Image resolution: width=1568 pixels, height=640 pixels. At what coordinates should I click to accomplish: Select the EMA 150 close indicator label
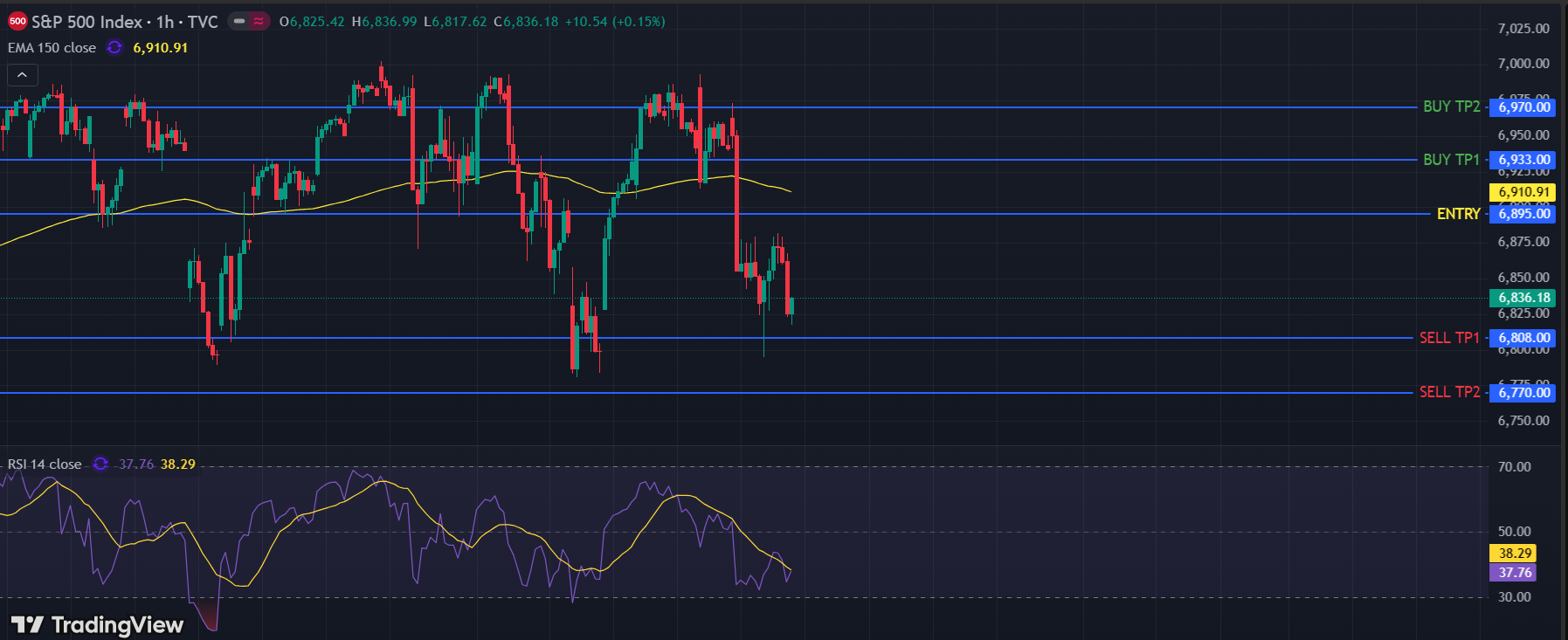coord(52,48)
